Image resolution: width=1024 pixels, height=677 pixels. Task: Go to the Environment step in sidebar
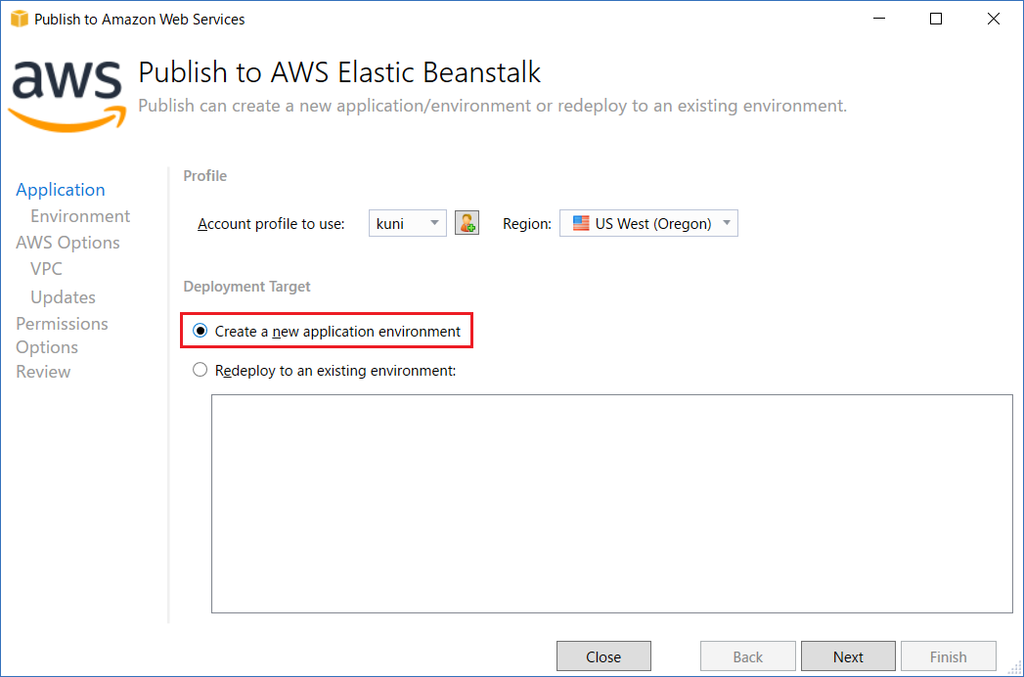coord(80,216)
